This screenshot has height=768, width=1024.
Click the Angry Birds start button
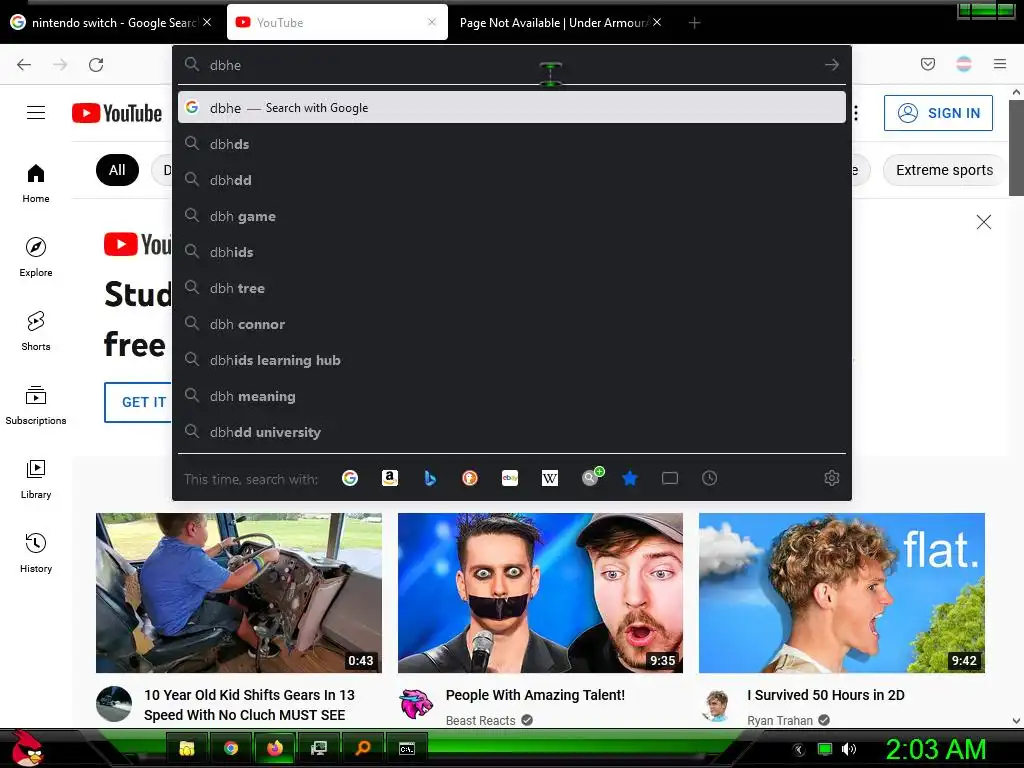point(26,748)
